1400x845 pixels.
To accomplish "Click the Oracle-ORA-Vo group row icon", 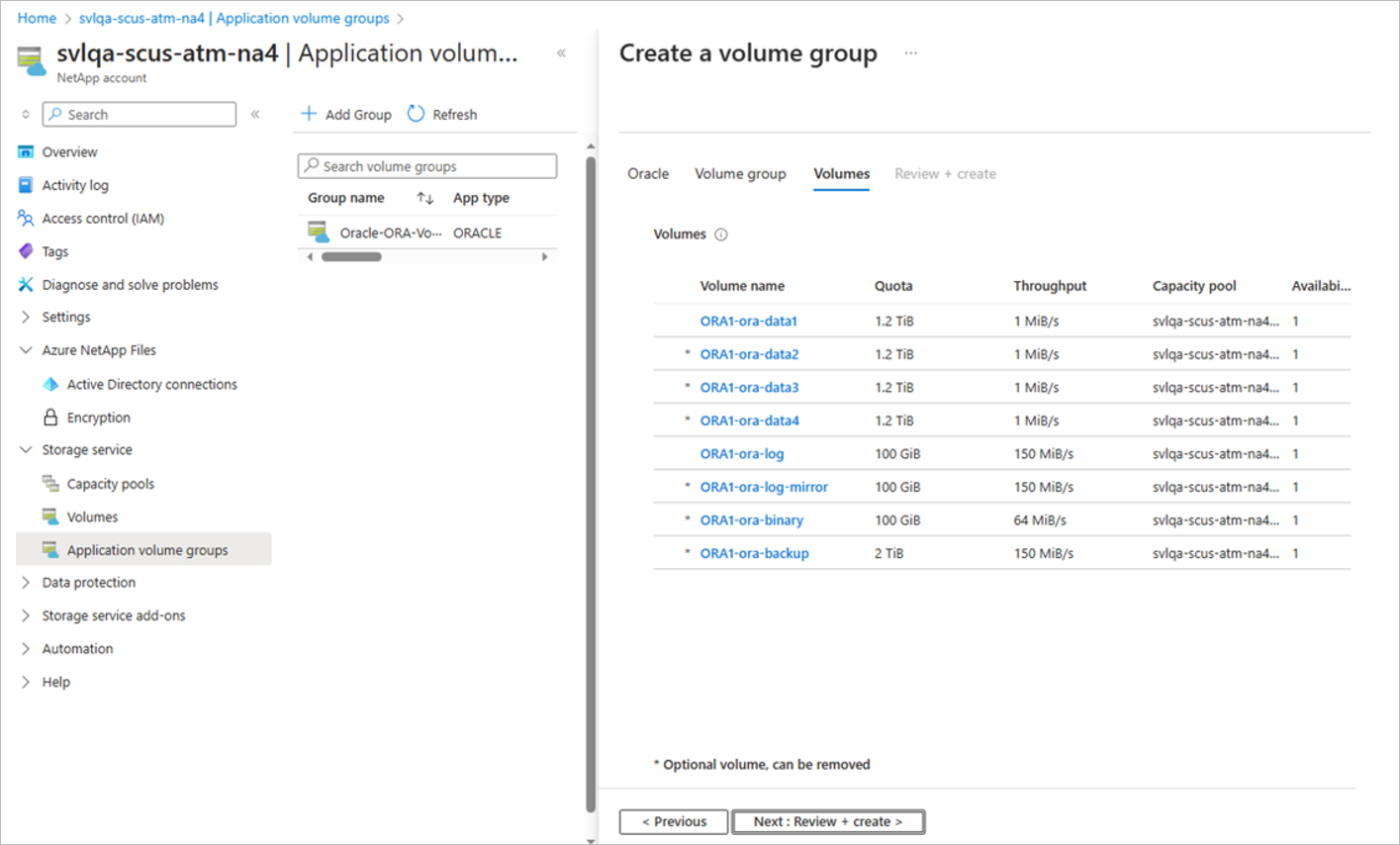I will [x=318, y=233].
